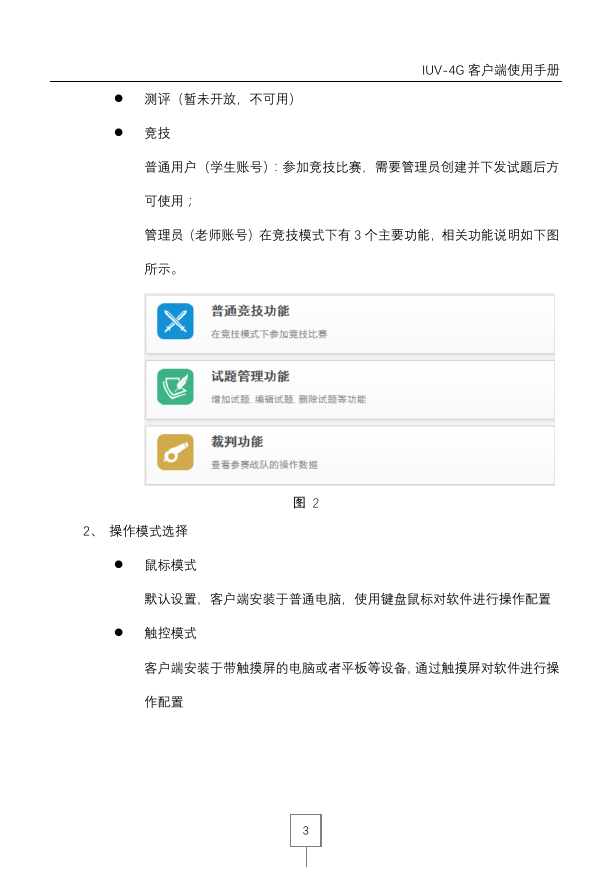This screenshot has height=869, width=612.
Task: Click description 查看参赛战队的操作数据
Action: 264,465
